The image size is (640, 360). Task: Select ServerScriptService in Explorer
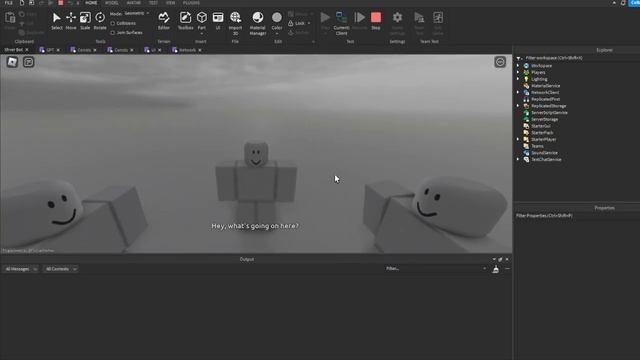click(x=549, y=112)
